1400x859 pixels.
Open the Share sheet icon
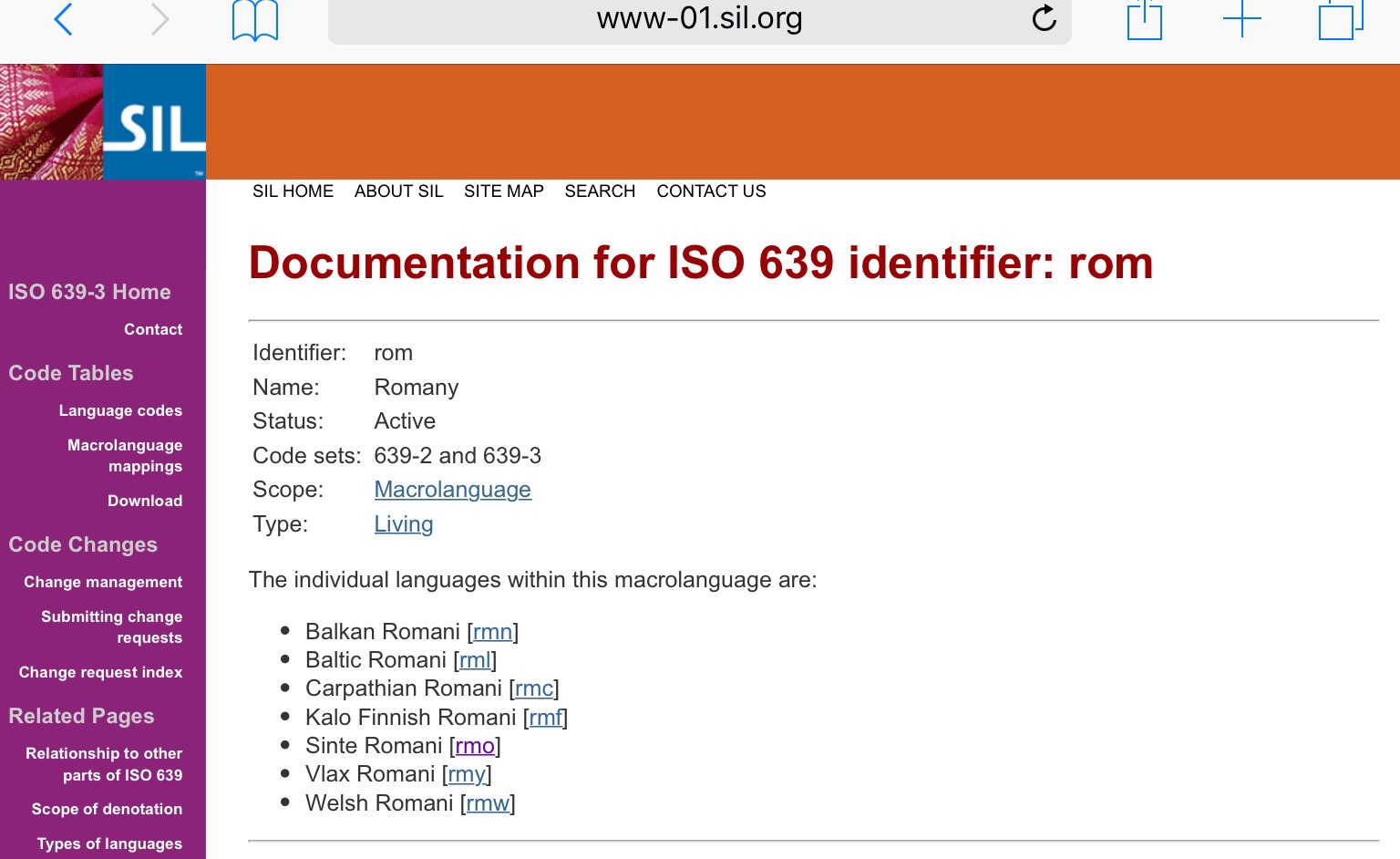(x=1144, y=20)
